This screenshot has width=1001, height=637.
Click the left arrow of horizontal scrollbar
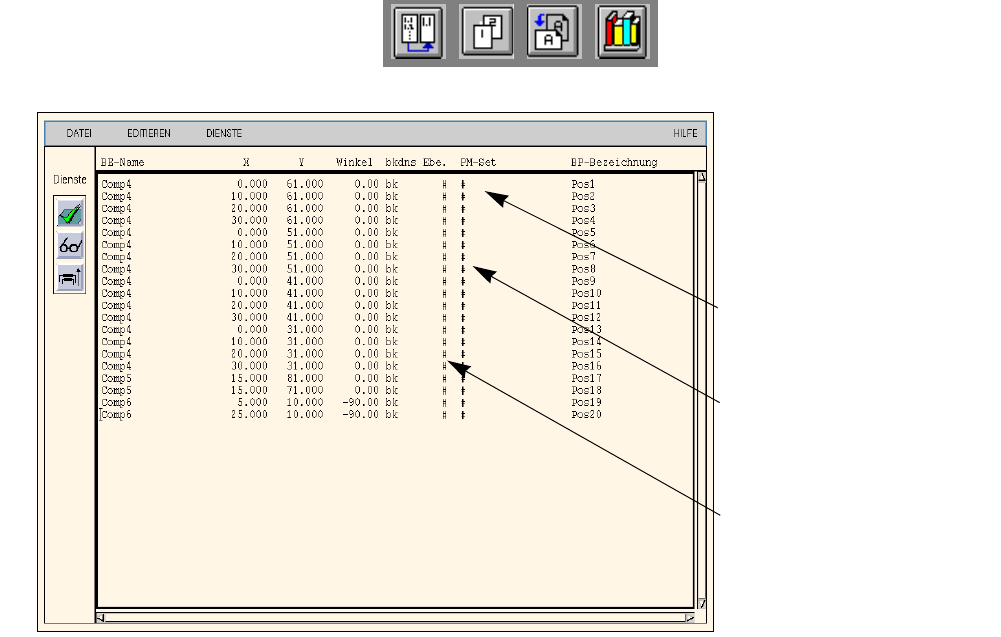(x=100, y=617)
